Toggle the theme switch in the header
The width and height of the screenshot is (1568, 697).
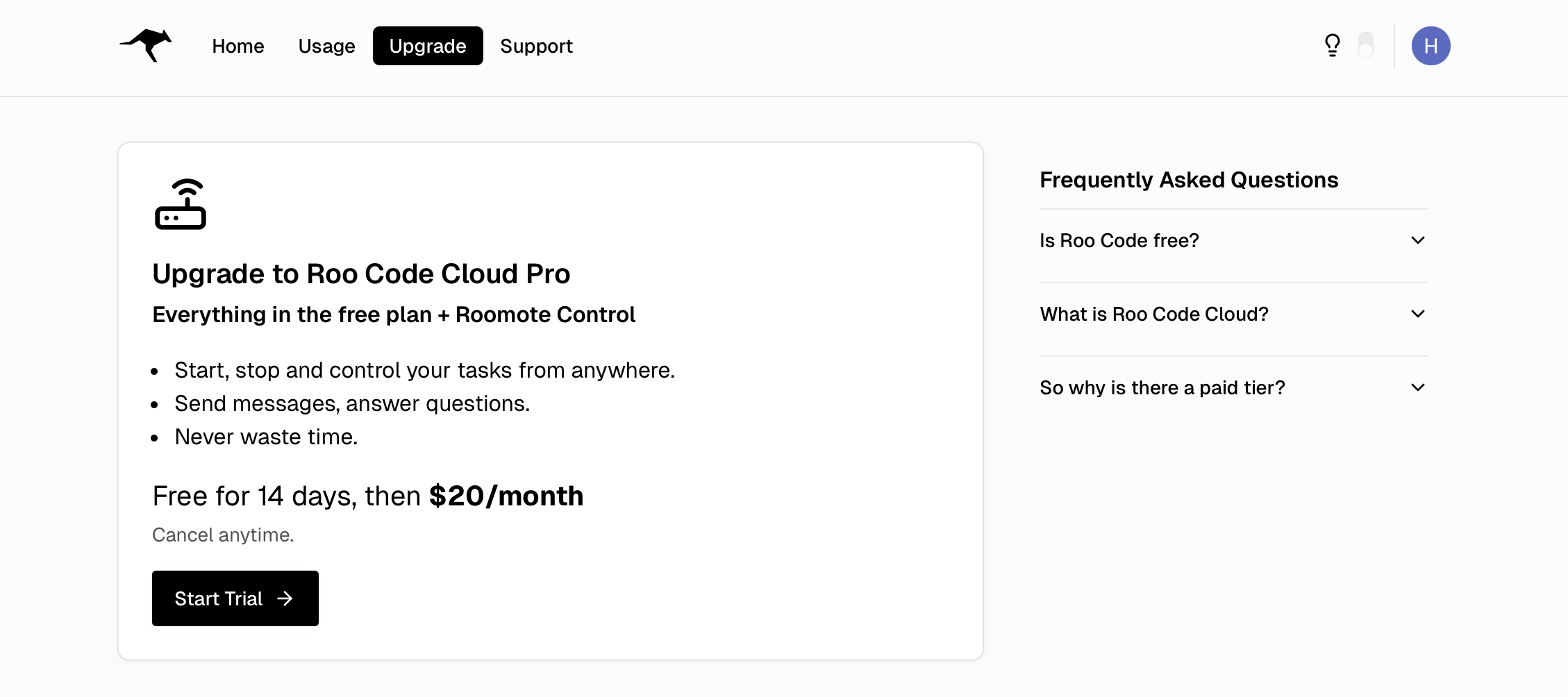[1367, 45]
